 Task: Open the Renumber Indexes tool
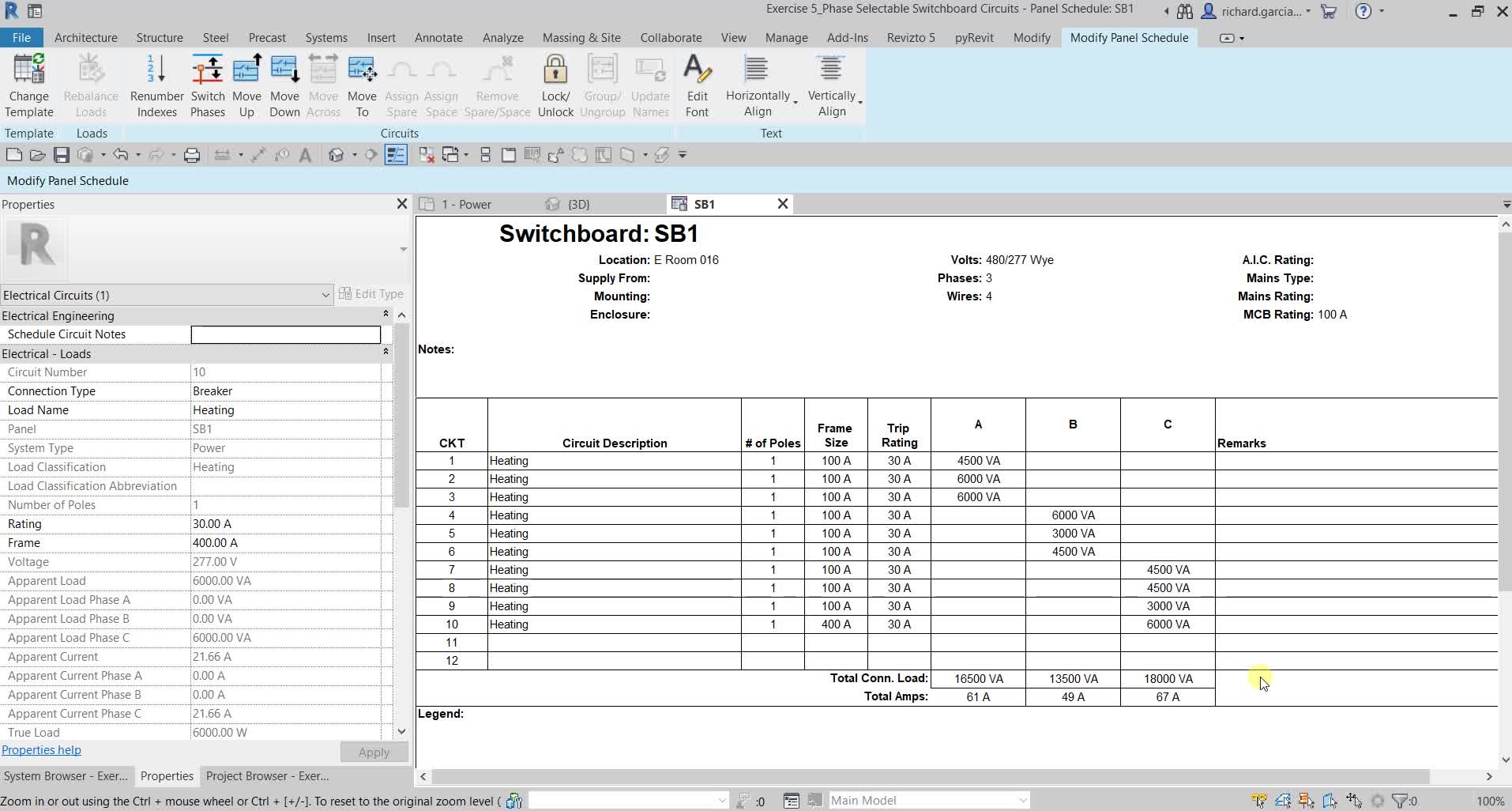coord(156,82)
